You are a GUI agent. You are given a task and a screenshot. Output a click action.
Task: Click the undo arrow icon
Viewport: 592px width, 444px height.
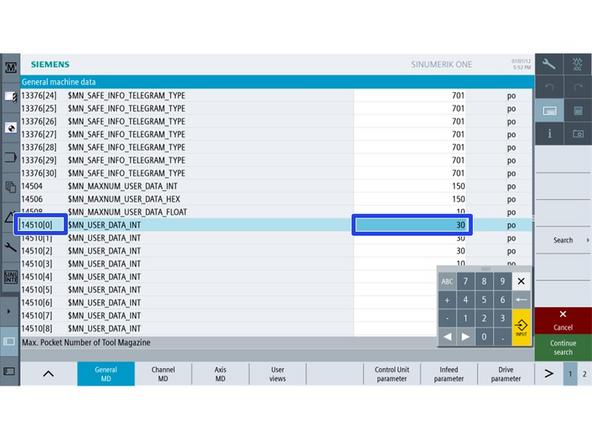(x=549, y=87)
